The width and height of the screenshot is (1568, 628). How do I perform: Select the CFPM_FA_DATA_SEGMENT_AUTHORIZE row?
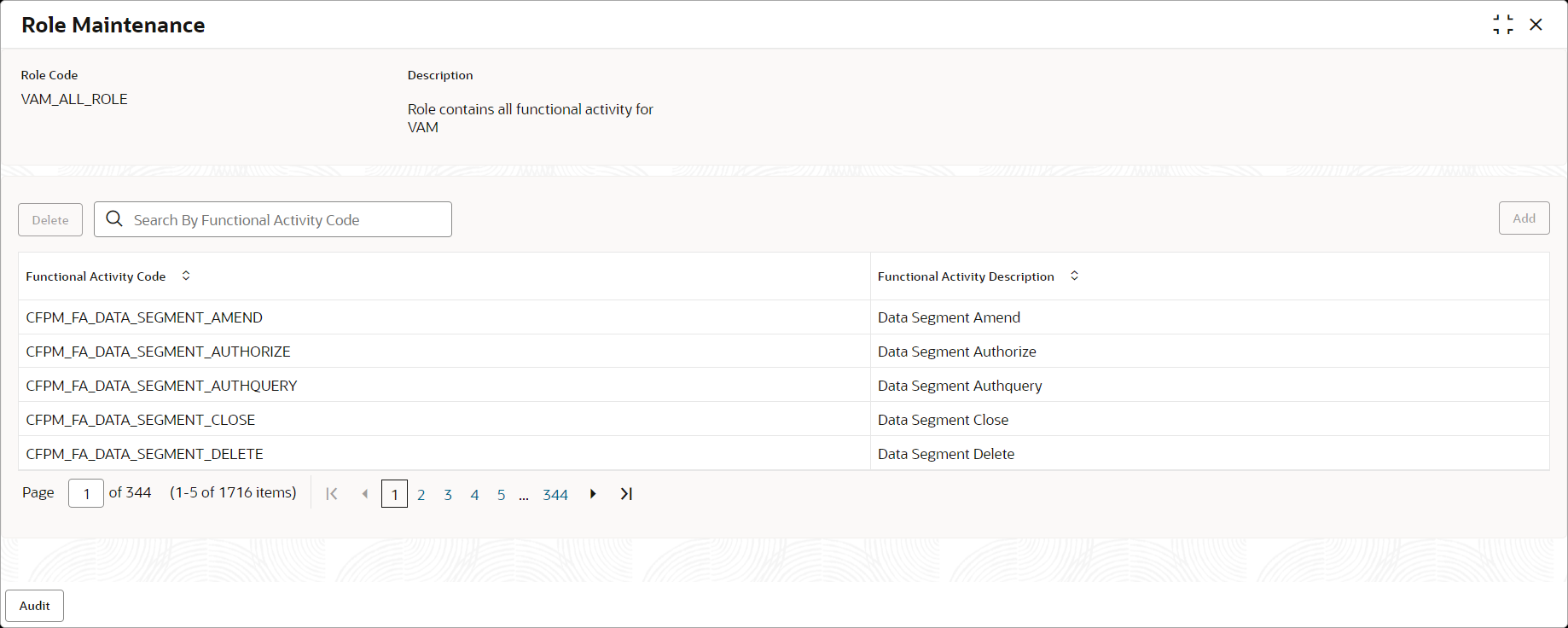[783, 351]
